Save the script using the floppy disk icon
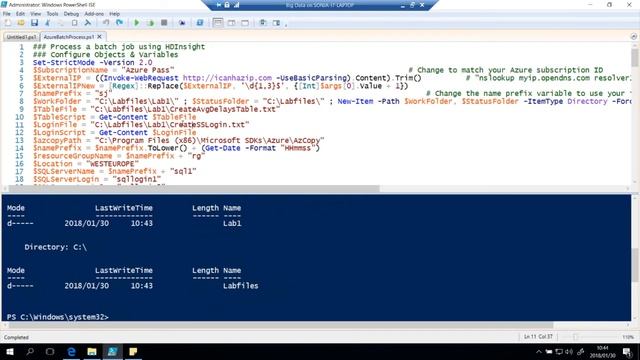This screenshot has width=640, height=360. 34,23
